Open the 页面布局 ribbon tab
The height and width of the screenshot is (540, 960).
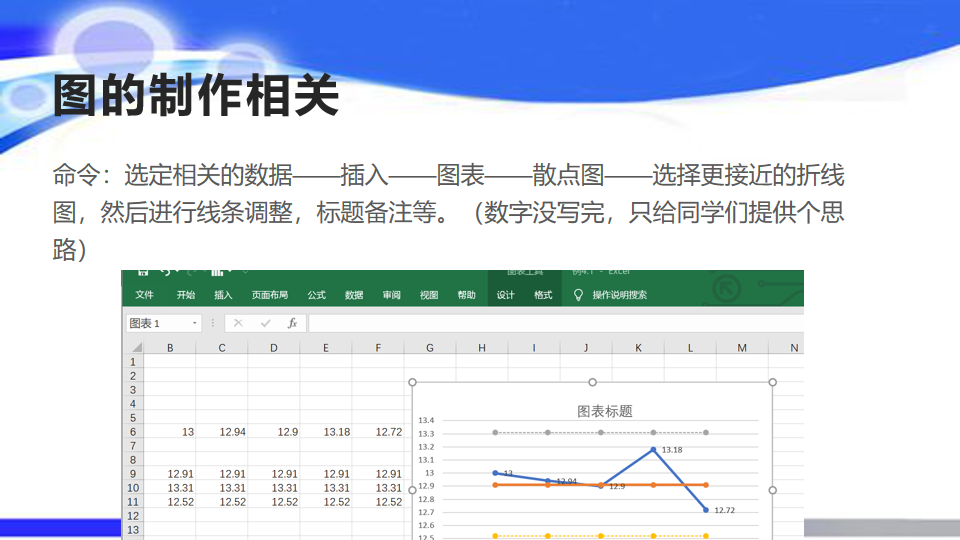[x=269, y=295]
